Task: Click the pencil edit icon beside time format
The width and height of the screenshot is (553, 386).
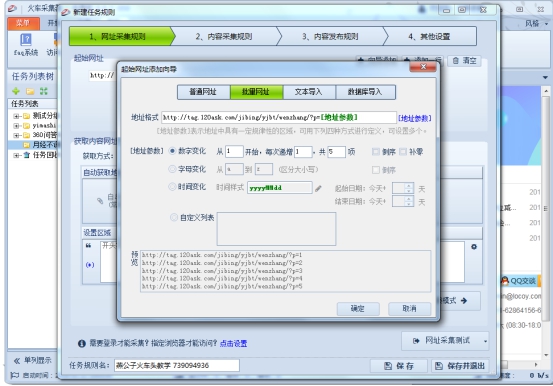Action: tap(318, 189)
